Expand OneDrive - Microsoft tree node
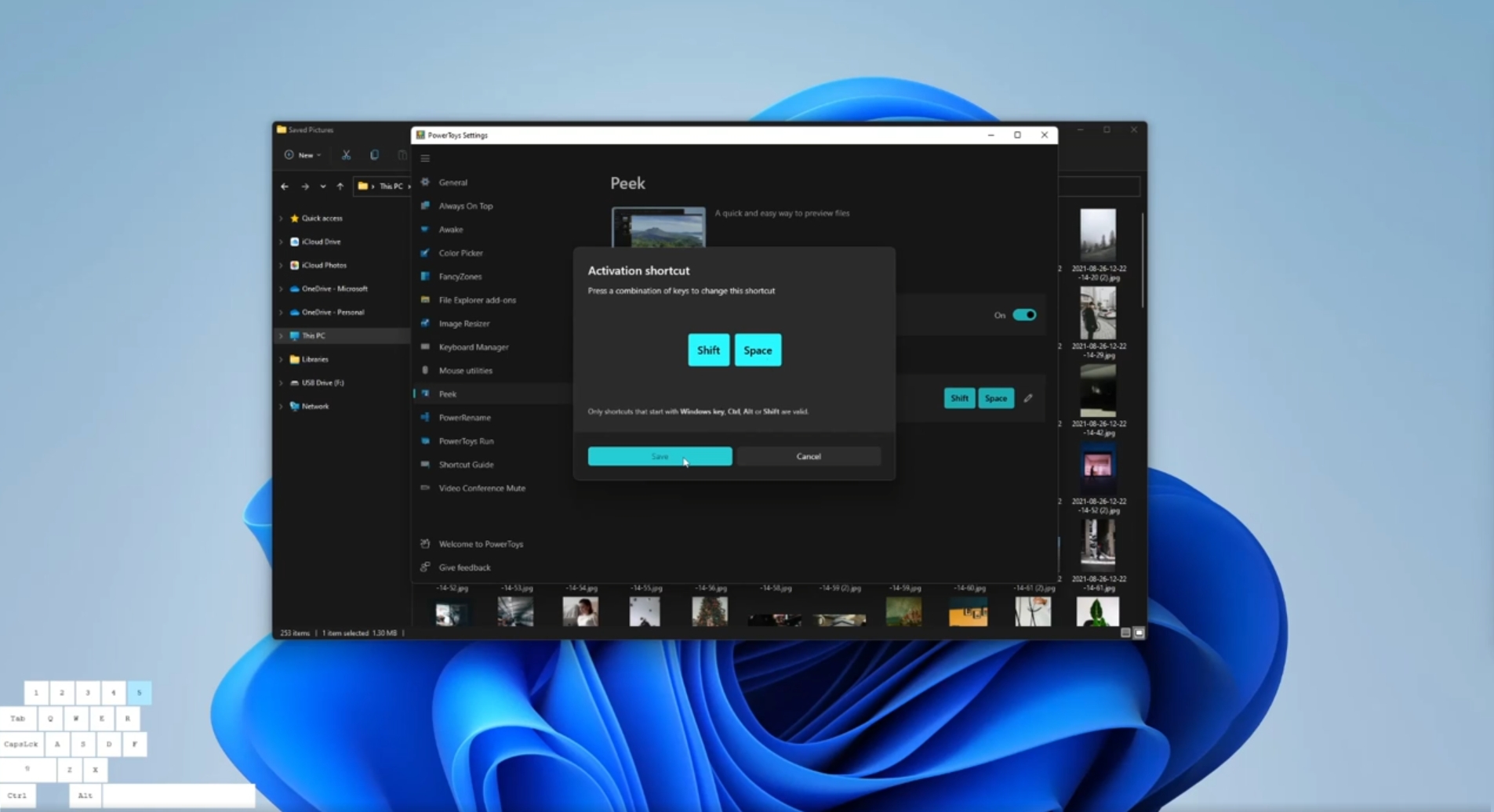 click(x=282, y=289)
